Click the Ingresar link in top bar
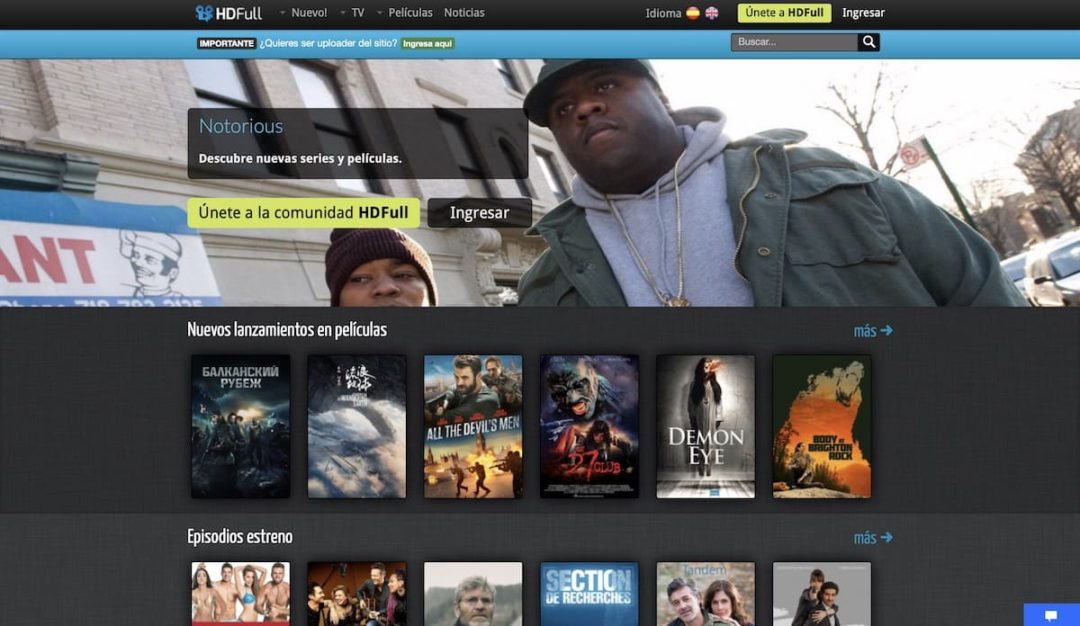Image resolution: width=1080 pixels, height=626 pixels. pos(863,12)
